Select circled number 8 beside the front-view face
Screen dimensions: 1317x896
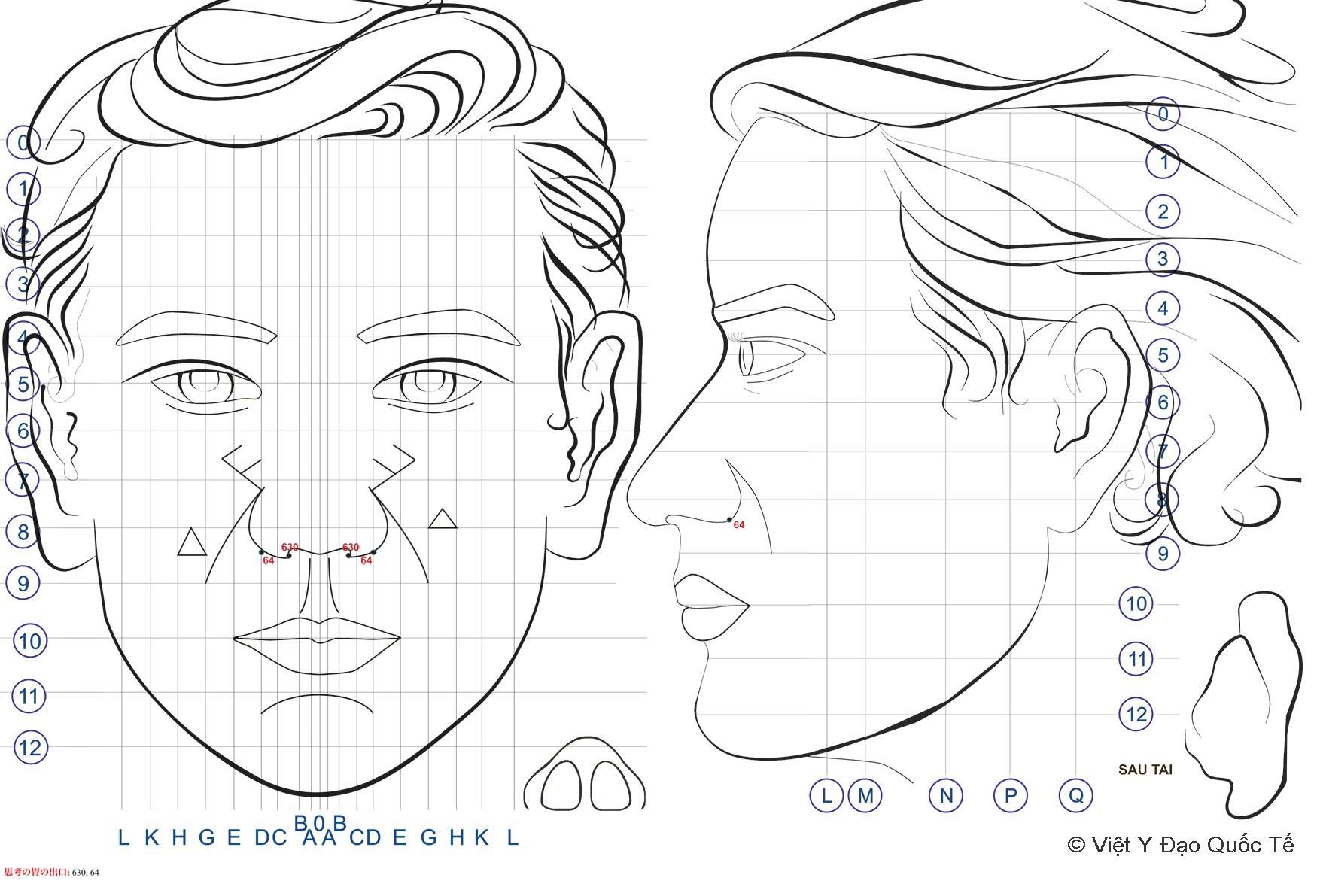[x=23, y=532]
